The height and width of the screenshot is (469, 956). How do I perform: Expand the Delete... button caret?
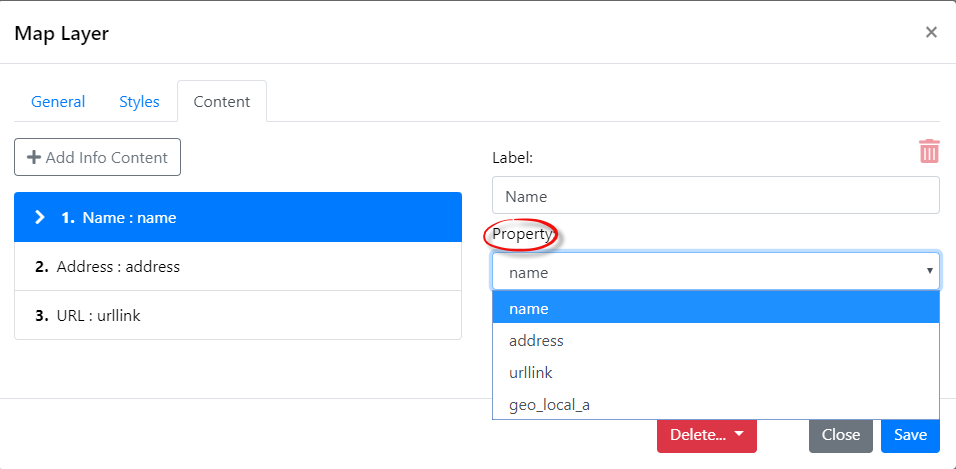(740, 434)
